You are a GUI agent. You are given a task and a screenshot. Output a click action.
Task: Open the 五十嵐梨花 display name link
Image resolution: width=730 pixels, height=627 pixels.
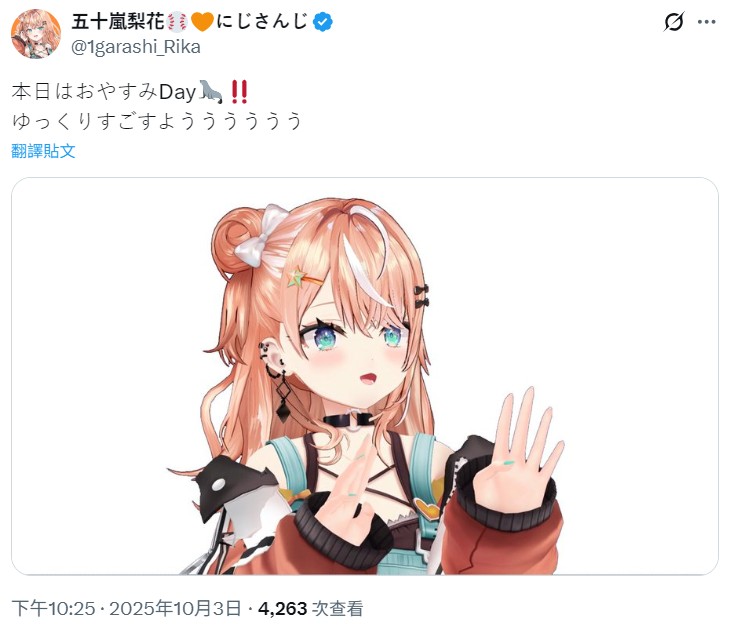click(118, 21)
